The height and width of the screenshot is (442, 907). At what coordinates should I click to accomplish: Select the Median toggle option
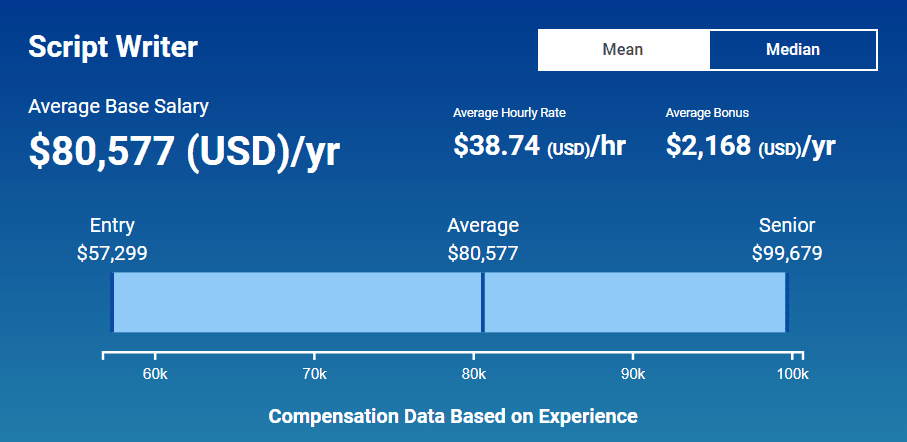point(792,50)
